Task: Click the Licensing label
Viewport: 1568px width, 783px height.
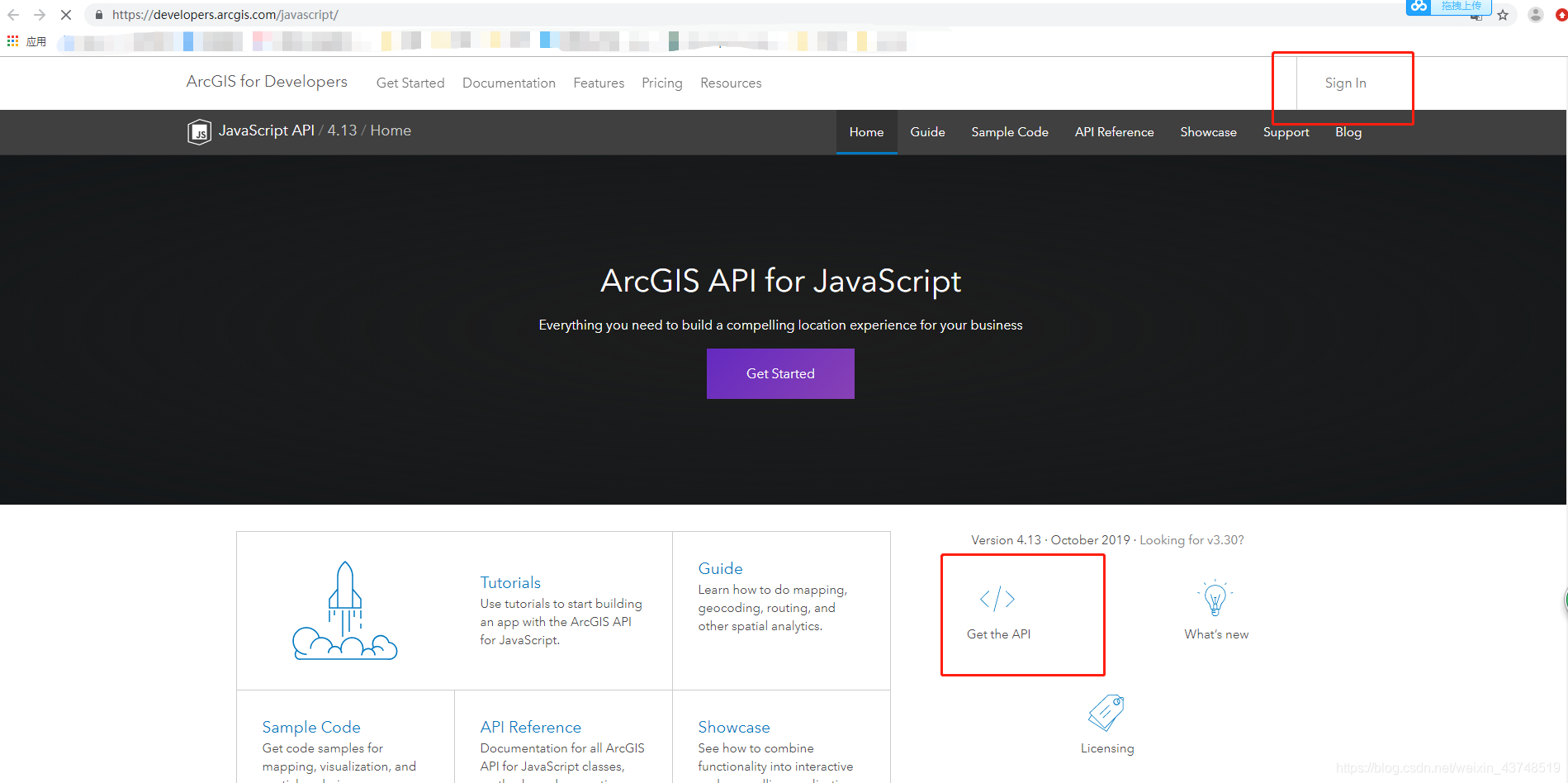Action: (x=1107, y=748)
